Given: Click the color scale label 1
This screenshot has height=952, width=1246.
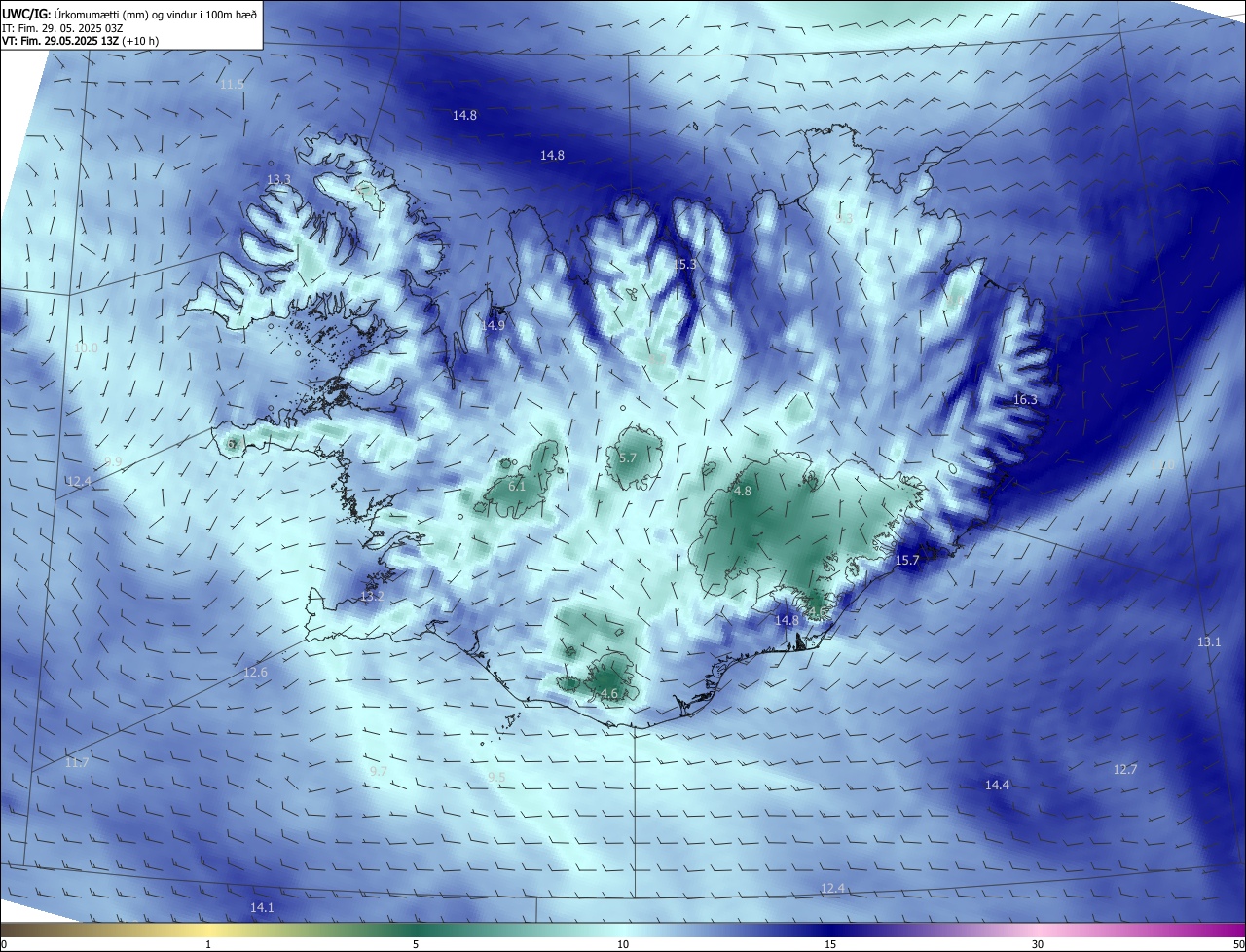Looking at the screenshot, I should [208, 944].
